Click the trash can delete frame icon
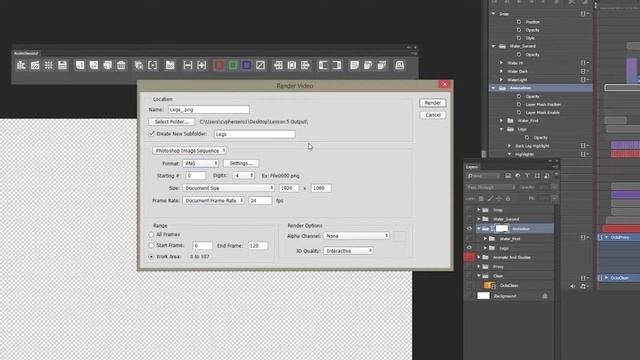The image size is (640, 360). (x=121, y=65)
